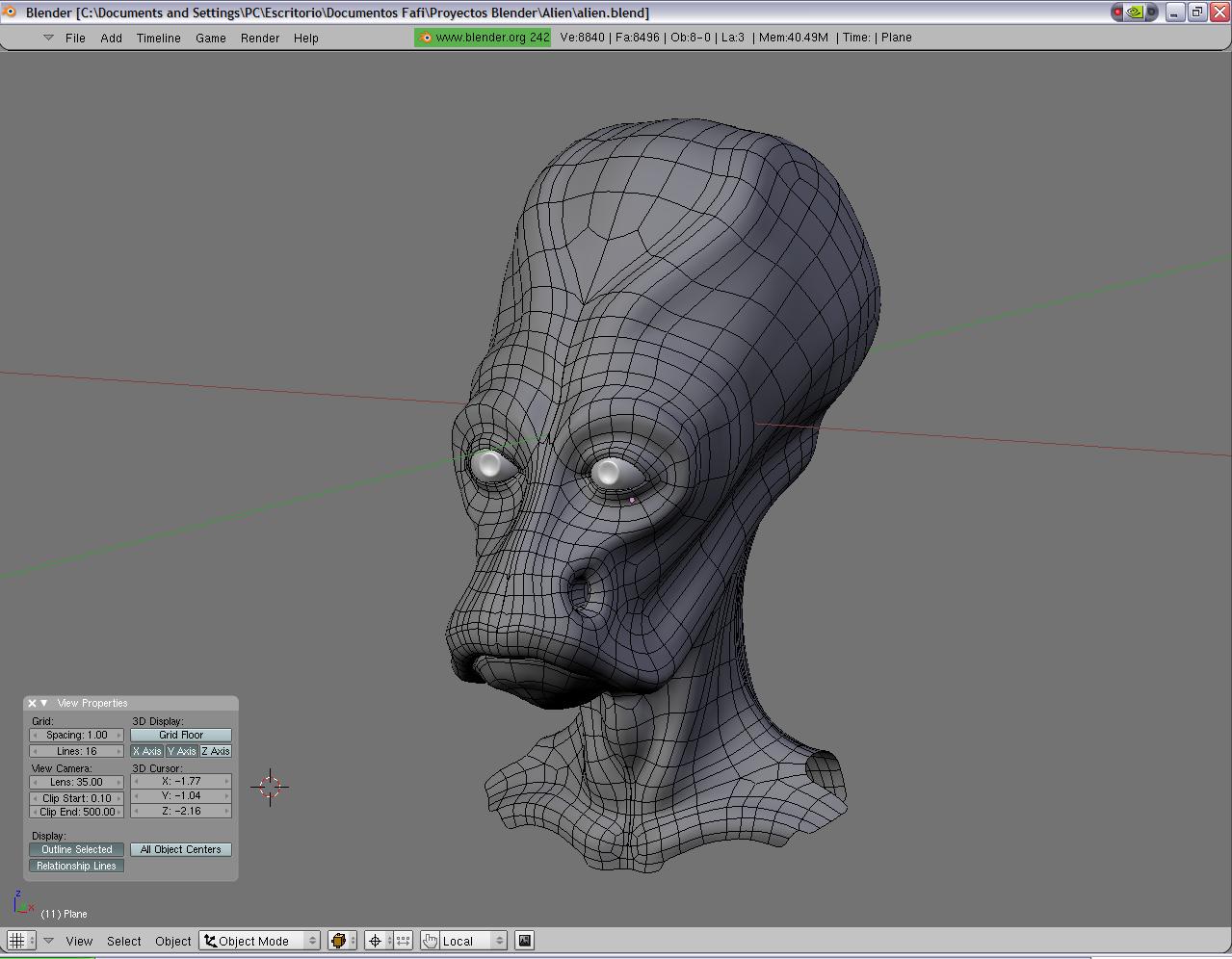The height and width of the screenshot is (959, 1232).
Task: Toggle the Grid Floor display option
Action: [181, 735]
